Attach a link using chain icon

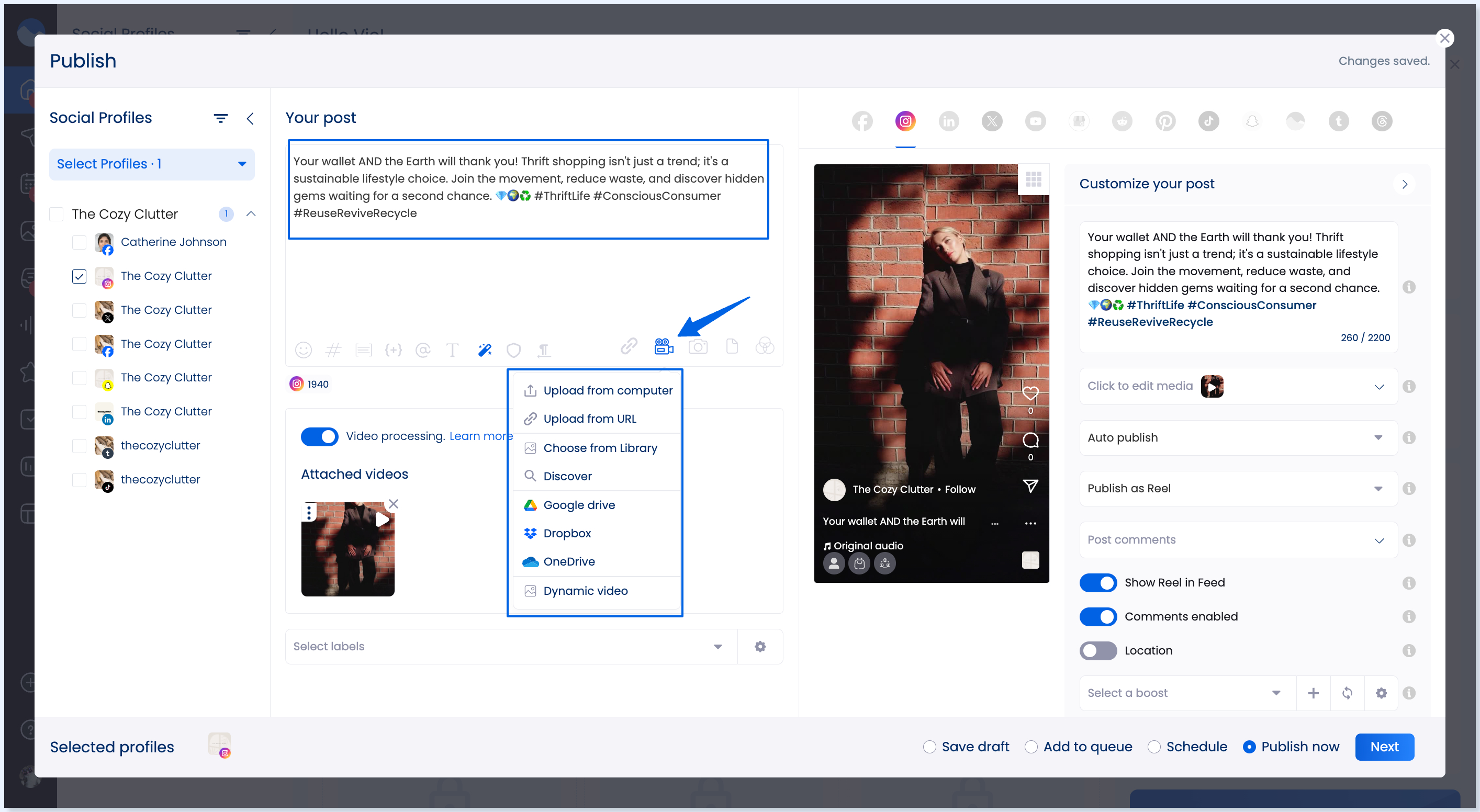click(629, 346)
